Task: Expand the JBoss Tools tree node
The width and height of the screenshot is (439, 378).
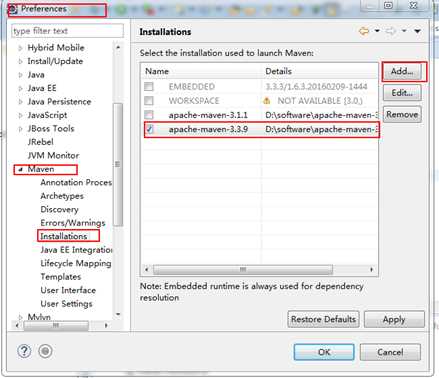Action: coord(20,129)
